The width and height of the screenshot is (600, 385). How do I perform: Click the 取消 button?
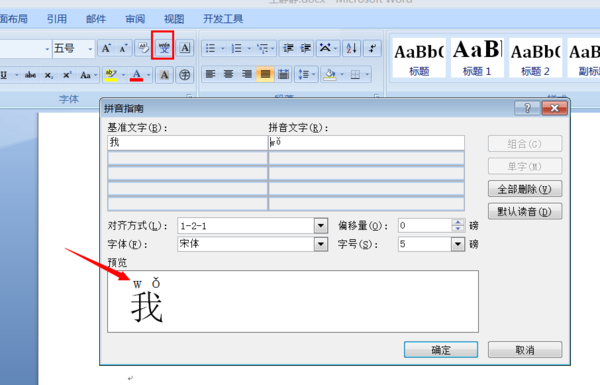525,350
